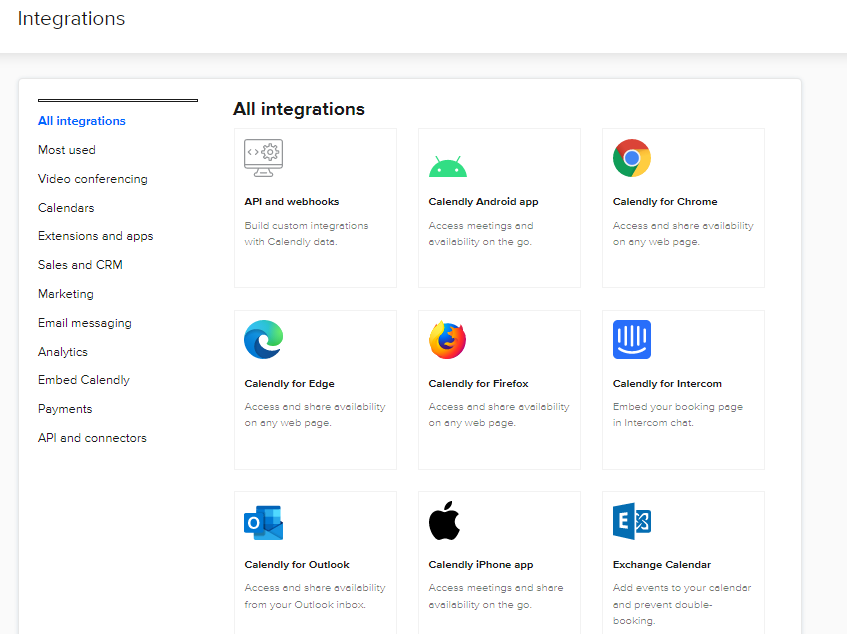This screenshot has height=634, width=847.
Task: Click the green Android robot icon
Action: (448, 166)
